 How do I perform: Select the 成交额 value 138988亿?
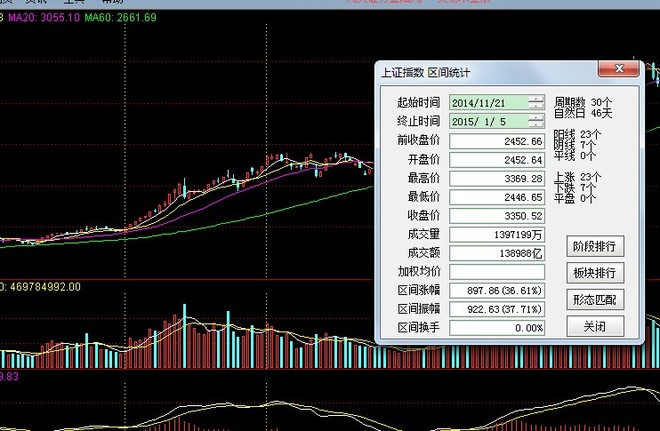[497, 253]
